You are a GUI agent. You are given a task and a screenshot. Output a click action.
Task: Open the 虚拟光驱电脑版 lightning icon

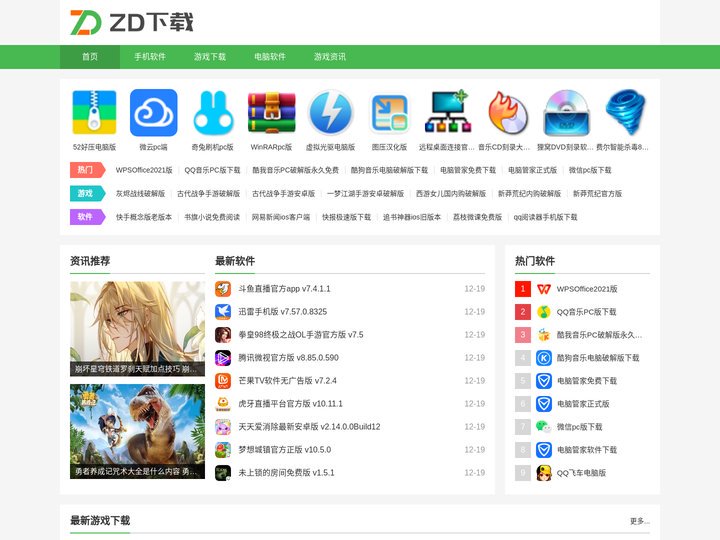tap(331, 112)
